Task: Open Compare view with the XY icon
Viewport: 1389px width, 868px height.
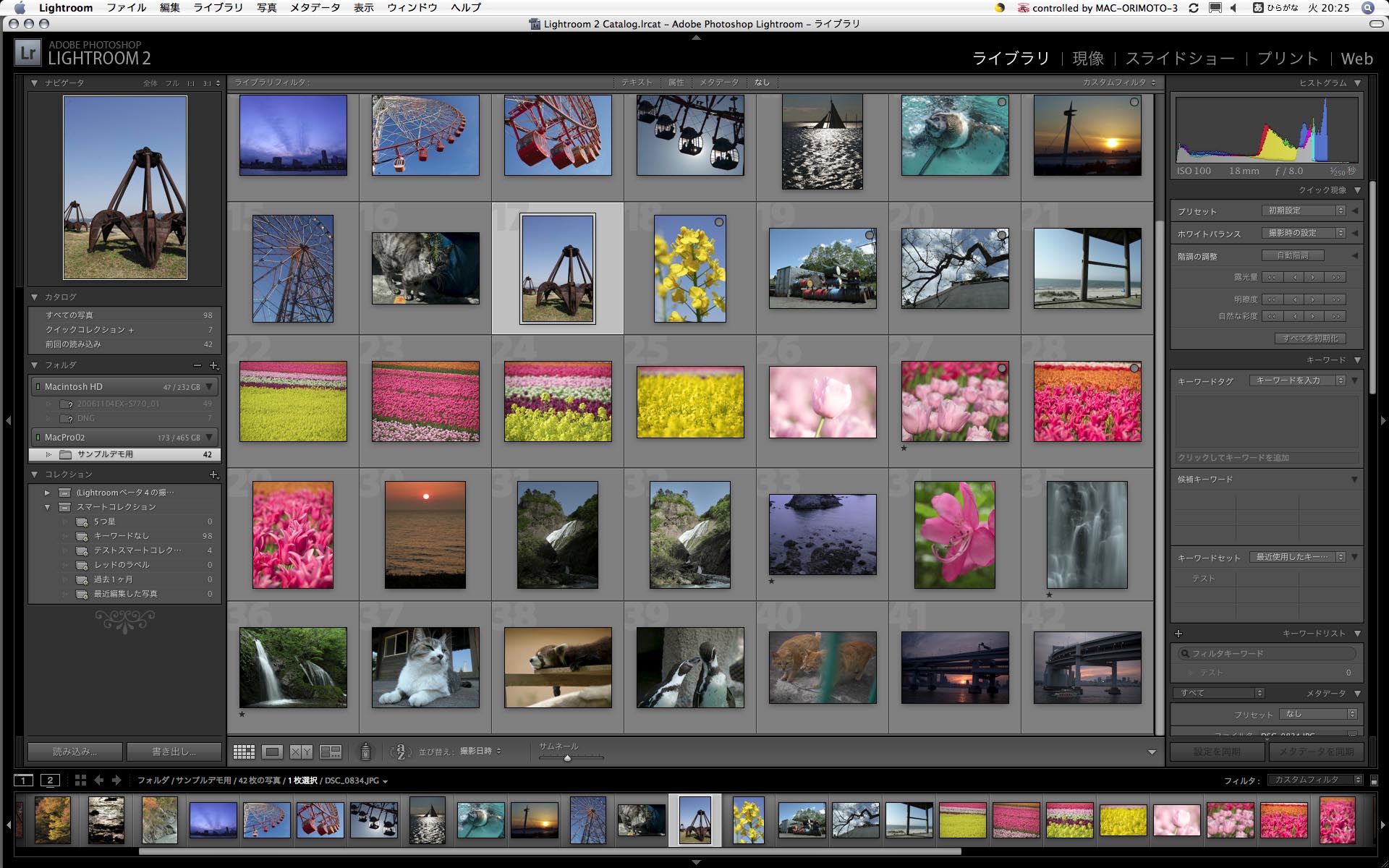Action: tap(302, 751)
